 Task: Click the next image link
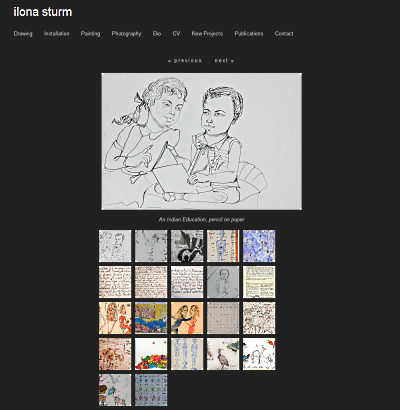224,60
